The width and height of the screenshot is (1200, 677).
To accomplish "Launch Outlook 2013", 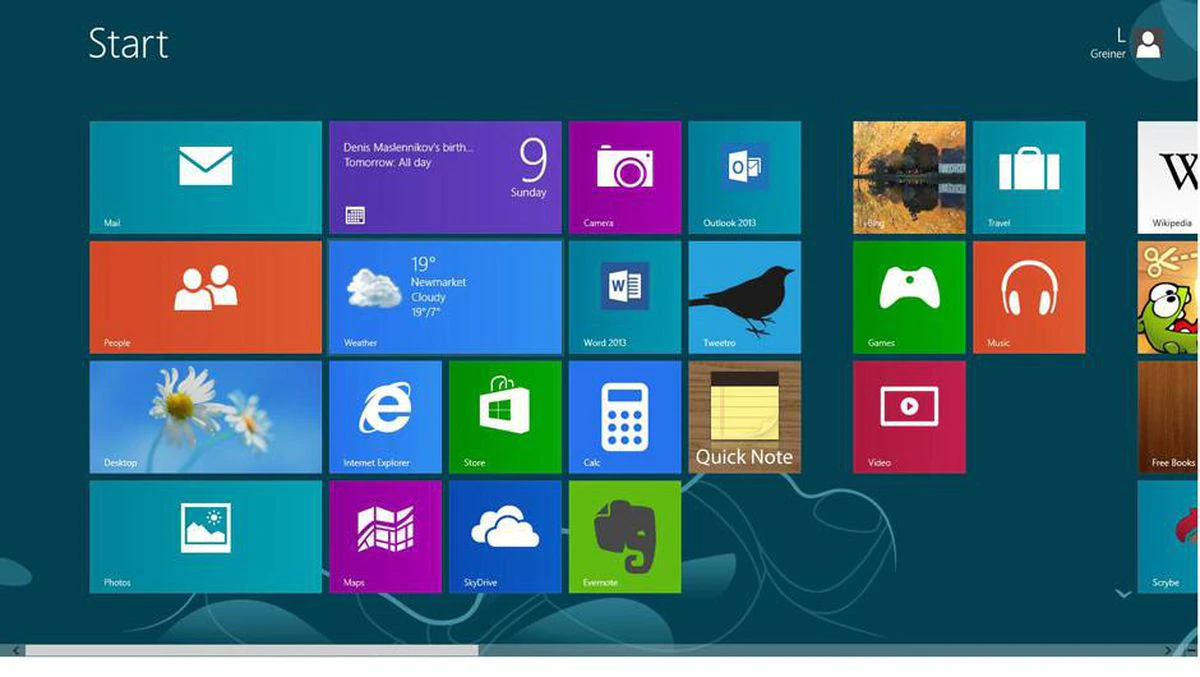I will coord(745,177).
